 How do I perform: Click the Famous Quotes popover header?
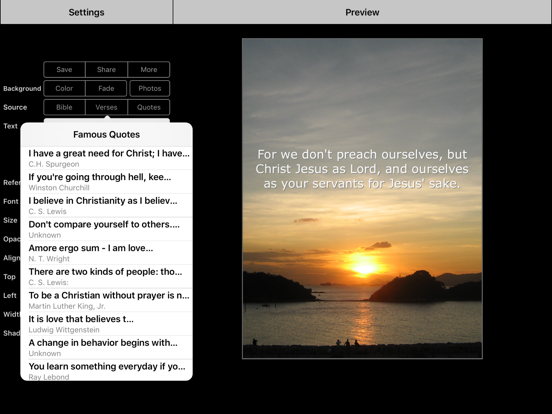point(107,134)
